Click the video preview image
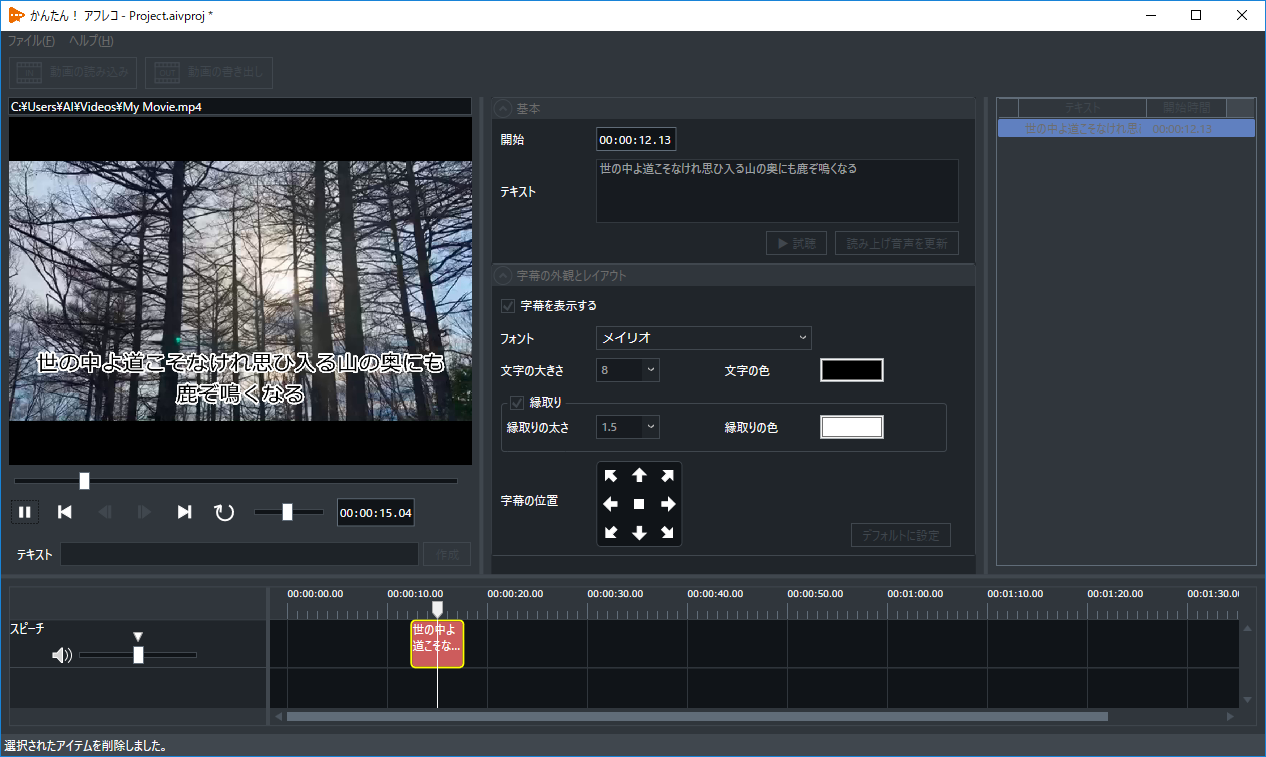1266x757 pixels. click(x=240, y=291)
